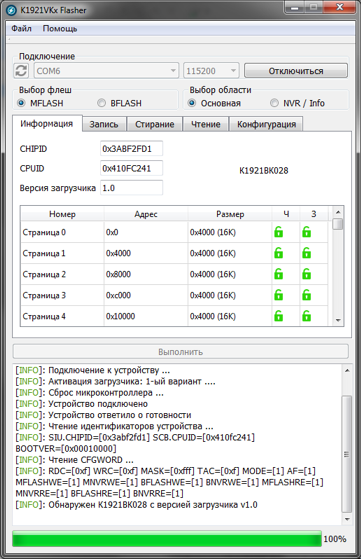Click address cell 0x8000
Screen dimensions: 361x559
click(118, 274)
